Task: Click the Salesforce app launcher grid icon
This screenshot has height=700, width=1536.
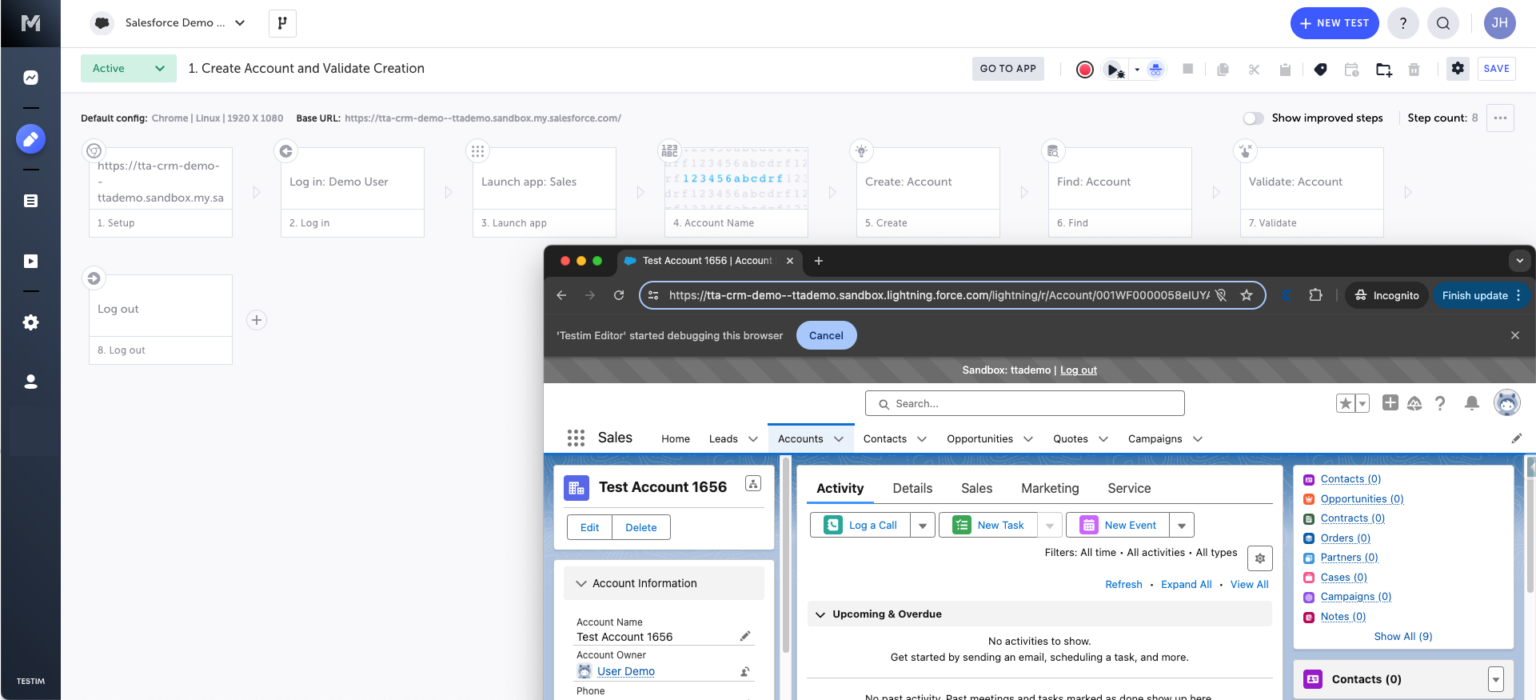Action: point(576,438)
